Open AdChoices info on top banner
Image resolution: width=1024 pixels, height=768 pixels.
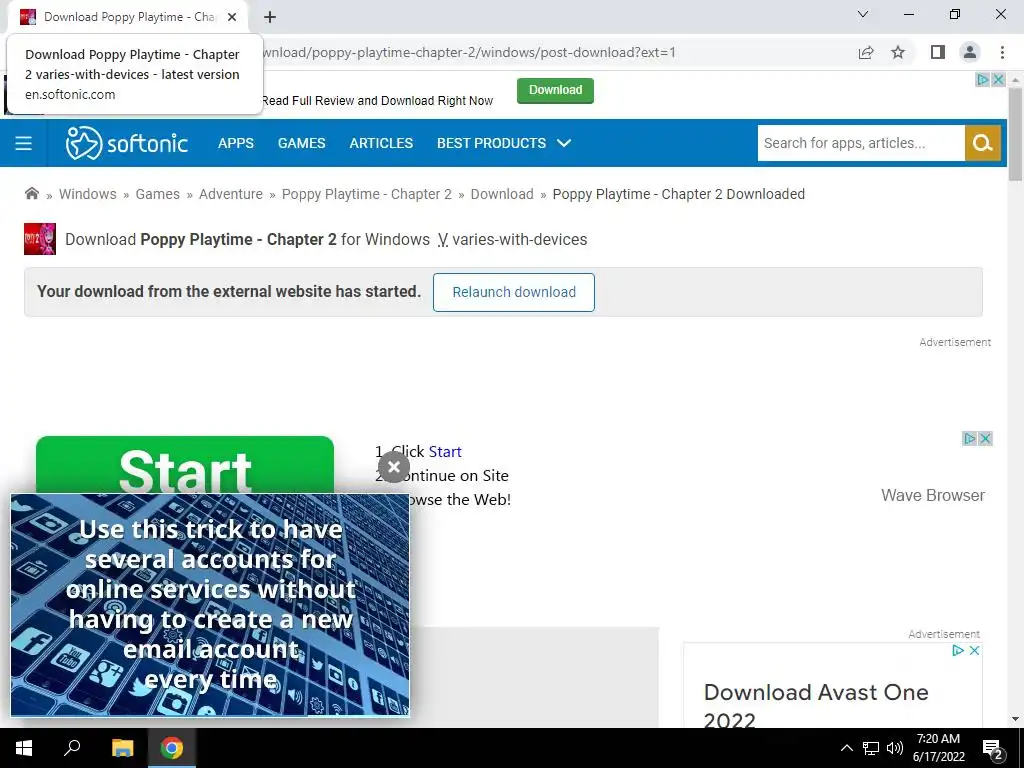(x=983, y=80)
